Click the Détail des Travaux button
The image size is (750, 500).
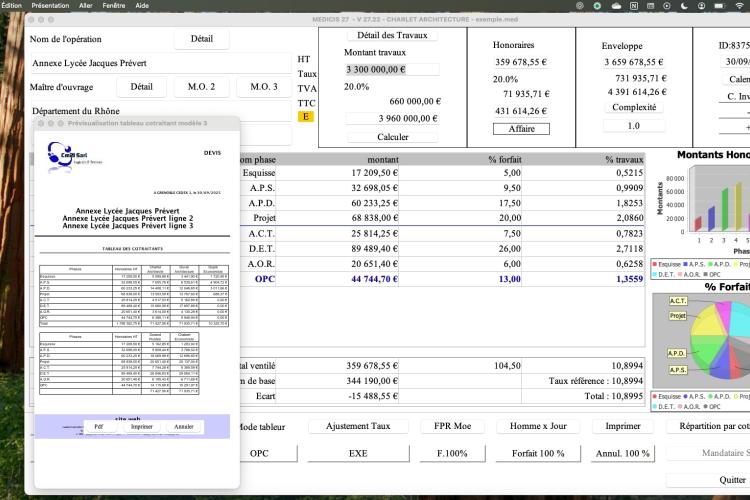click(x=392, y=35)
